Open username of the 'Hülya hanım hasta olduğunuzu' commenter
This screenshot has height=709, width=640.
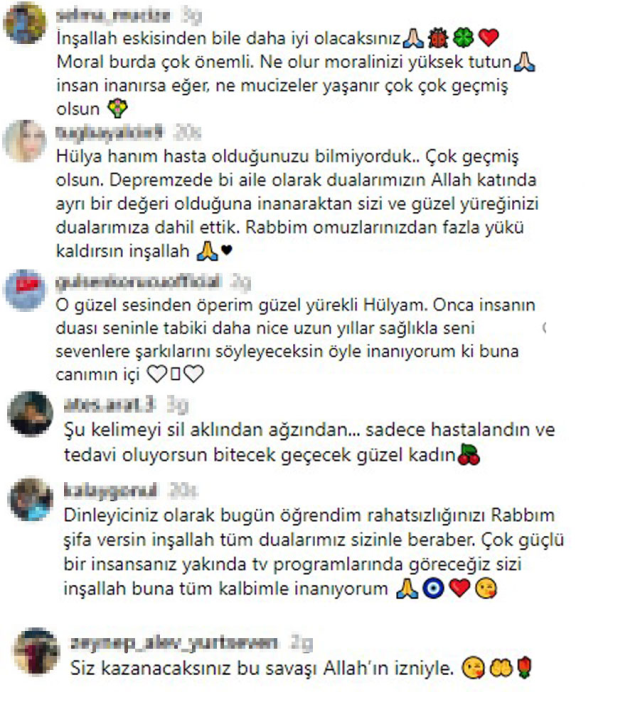[110, 132]
